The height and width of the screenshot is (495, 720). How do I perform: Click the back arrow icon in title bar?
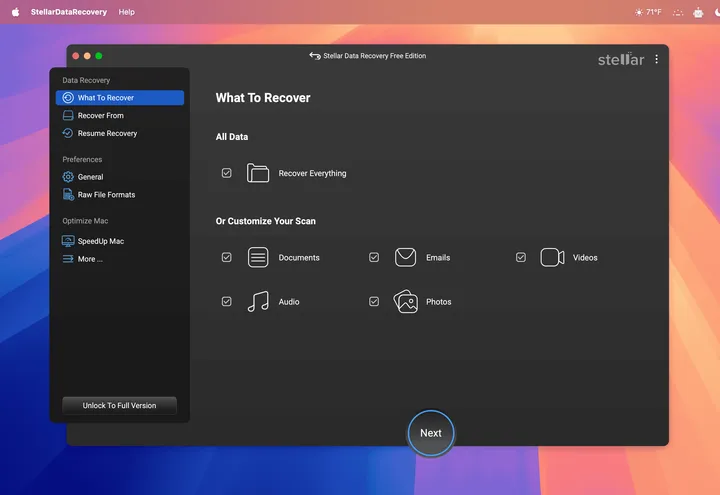[x=315, y=56]
